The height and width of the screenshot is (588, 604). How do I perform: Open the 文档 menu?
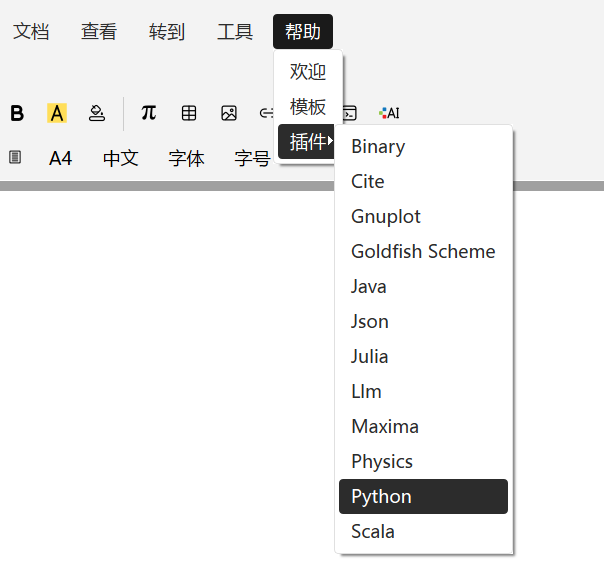tap(31, 32)
